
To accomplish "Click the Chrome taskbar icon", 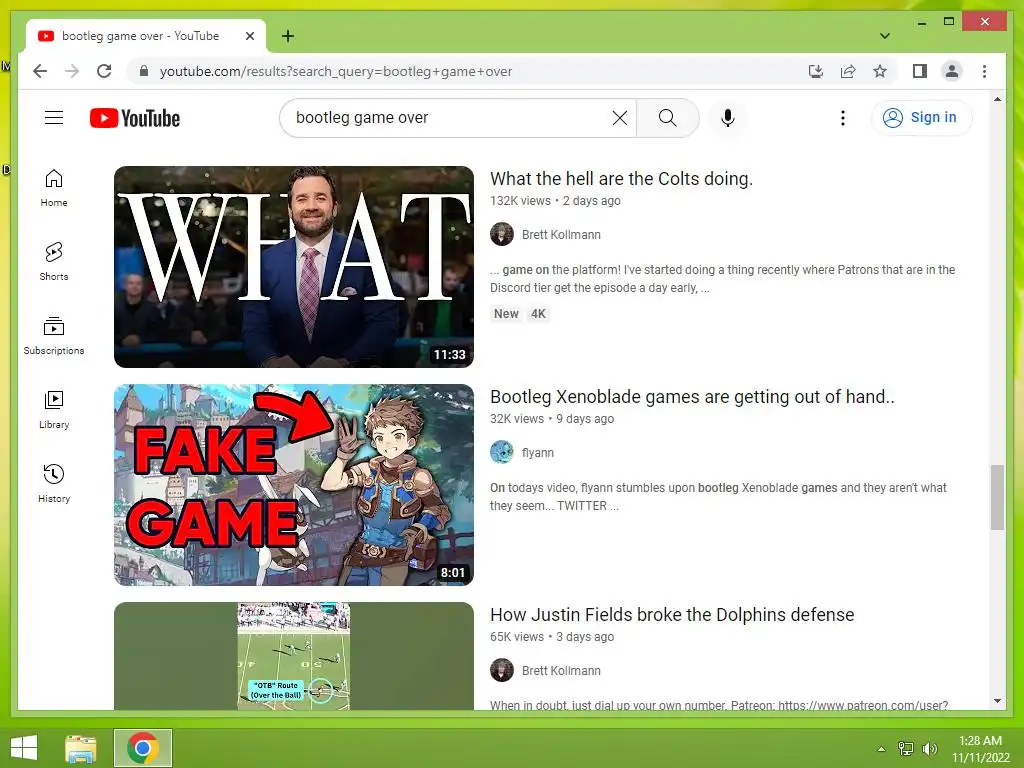I will (143, 748).
